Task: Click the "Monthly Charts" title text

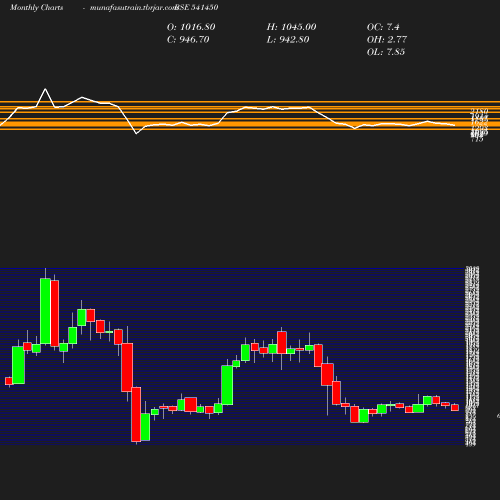Action: pyautogui.click(x=36, y=7)
